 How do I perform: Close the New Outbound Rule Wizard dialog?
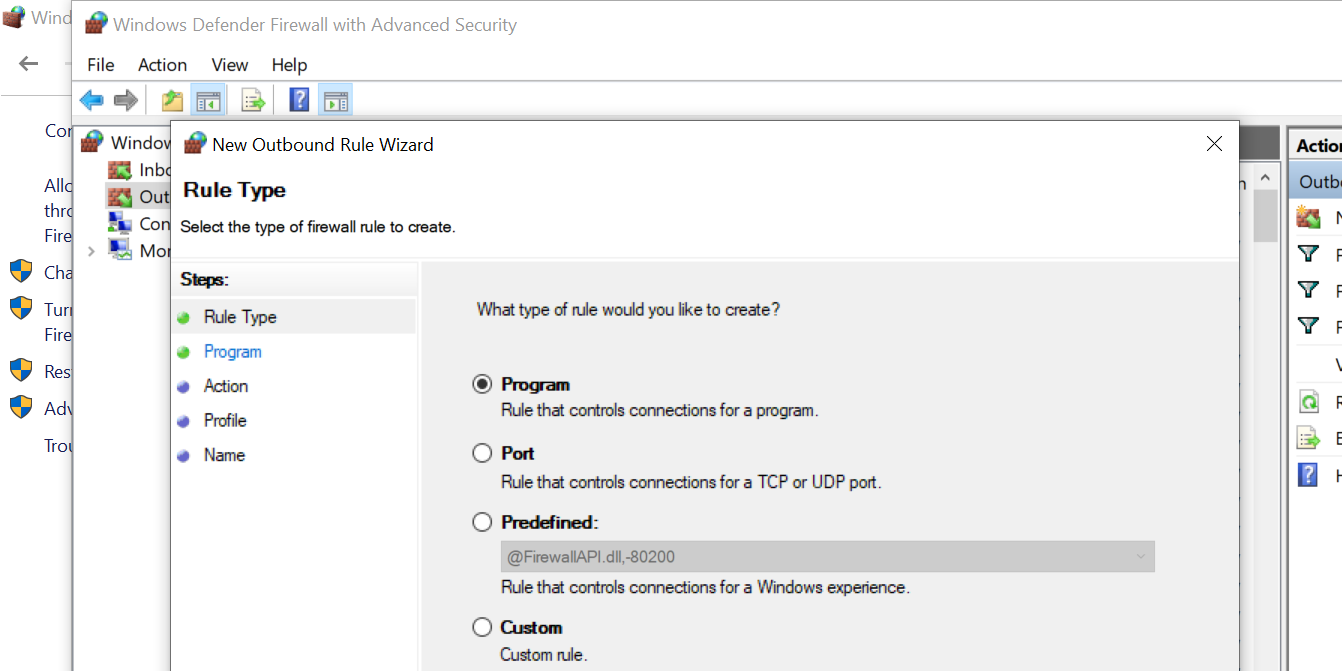[1214, 144]
